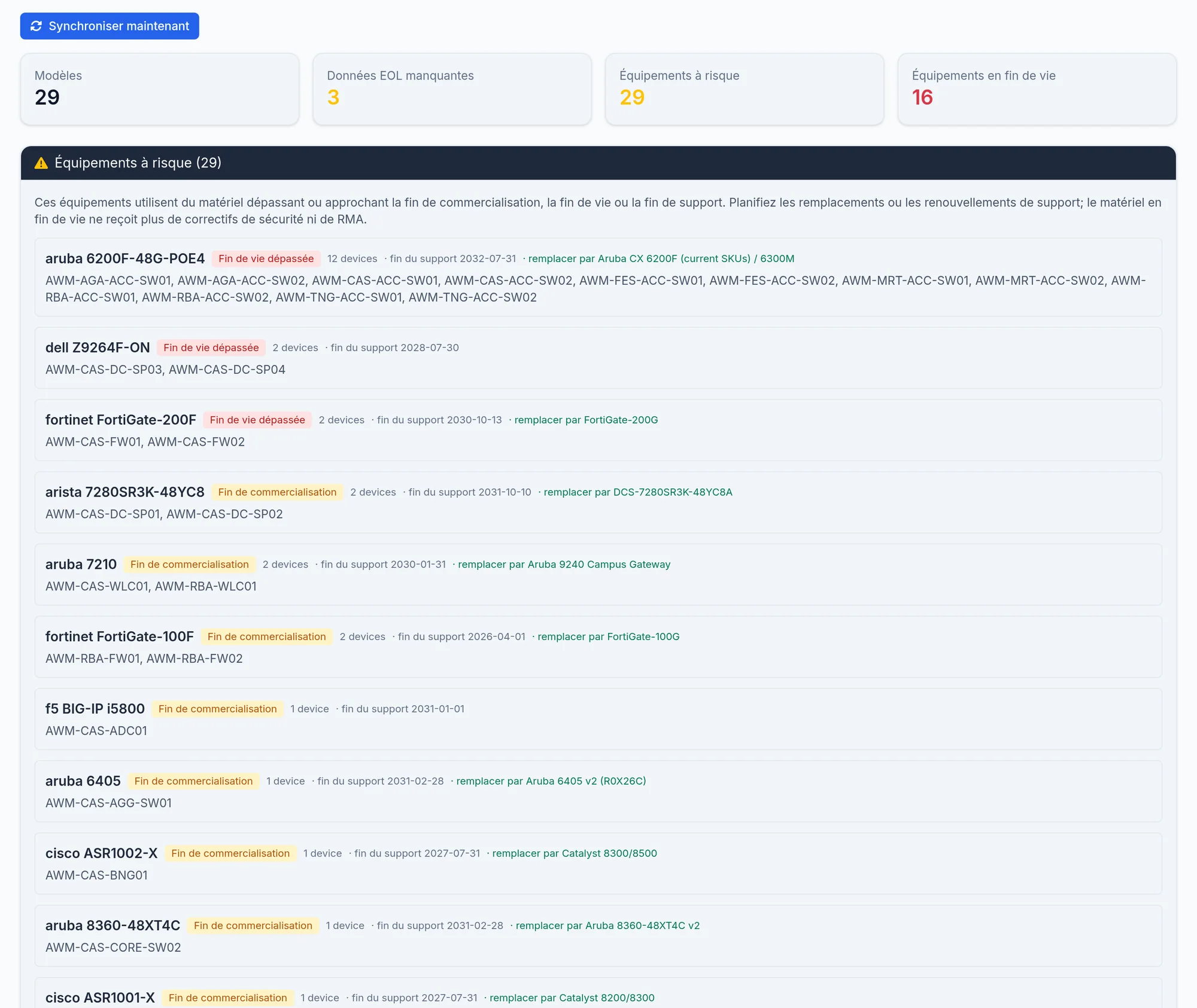Click remplacer par Catalyst 8200/8300 text
1197x1008 pixels.
coord(572,998)
